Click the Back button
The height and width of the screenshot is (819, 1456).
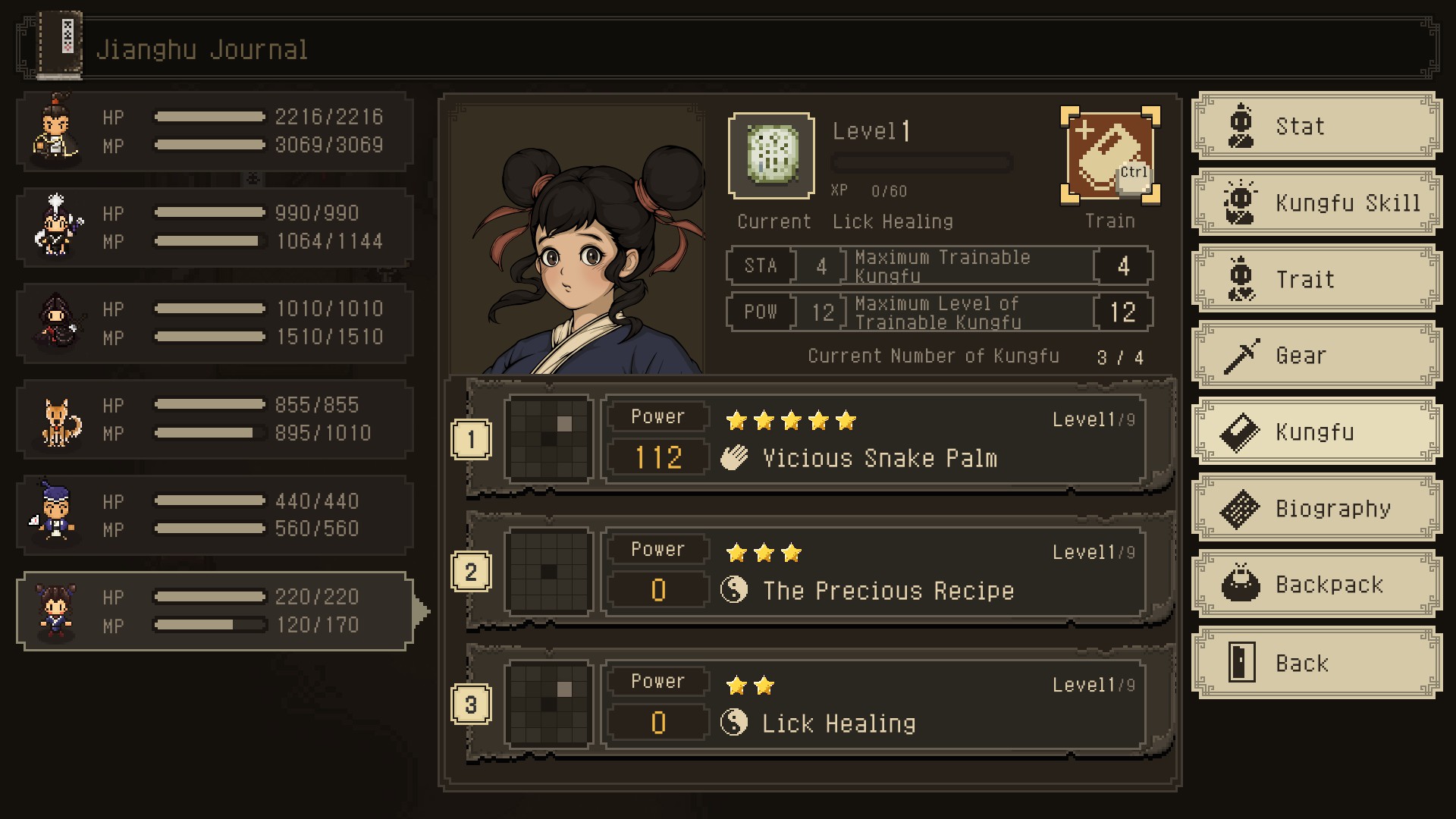1316,664
